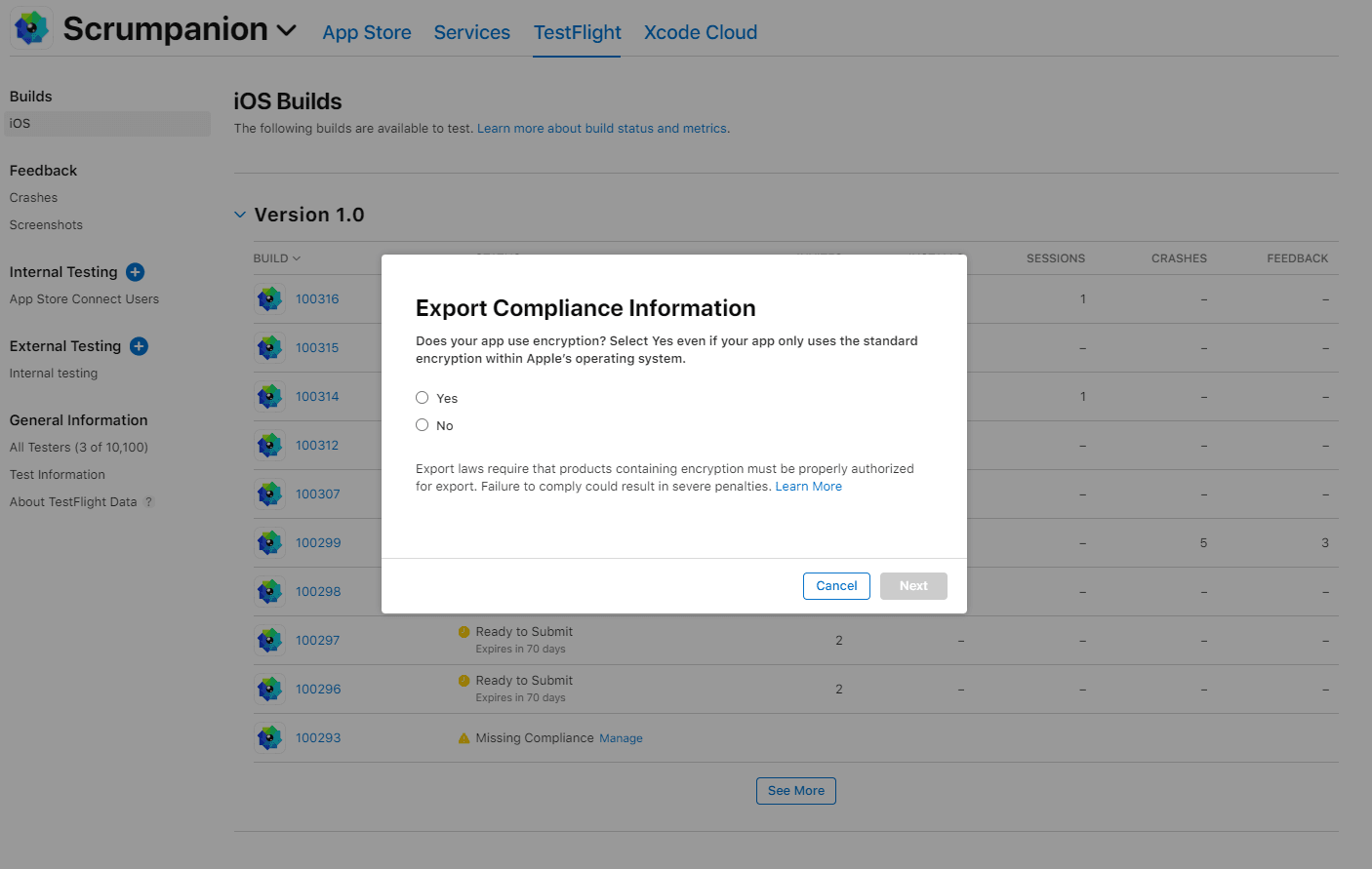Viewport: 1372px width, 869px height.
Task: Switch to the App Store tab
Action: point(367,32)
